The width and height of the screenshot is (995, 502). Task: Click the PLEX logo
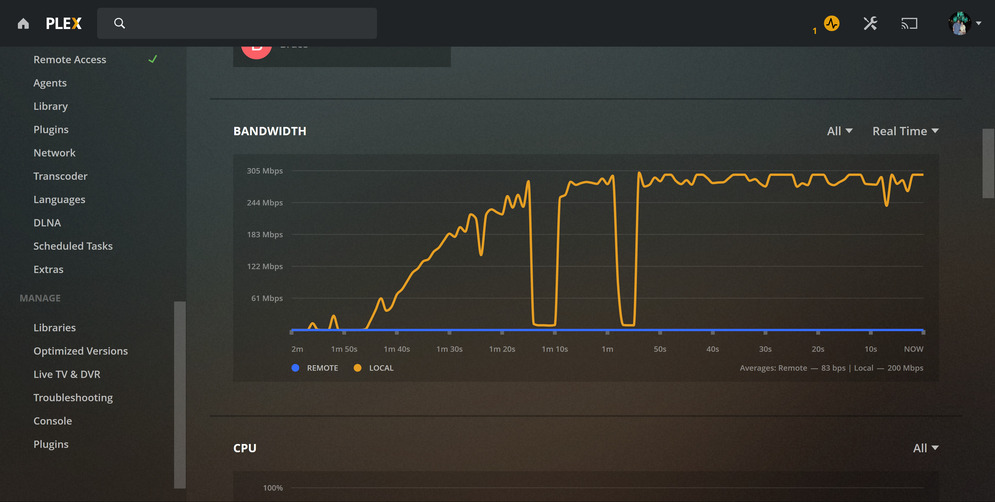pos(63,23)
